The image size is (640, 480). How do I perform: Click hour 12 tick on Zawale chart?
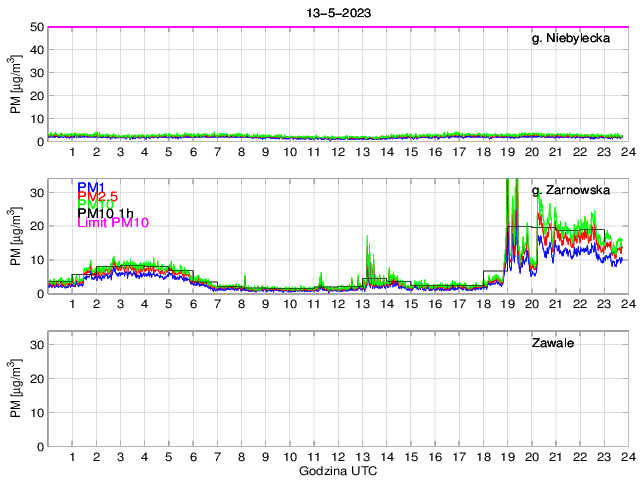coord(337,456)
